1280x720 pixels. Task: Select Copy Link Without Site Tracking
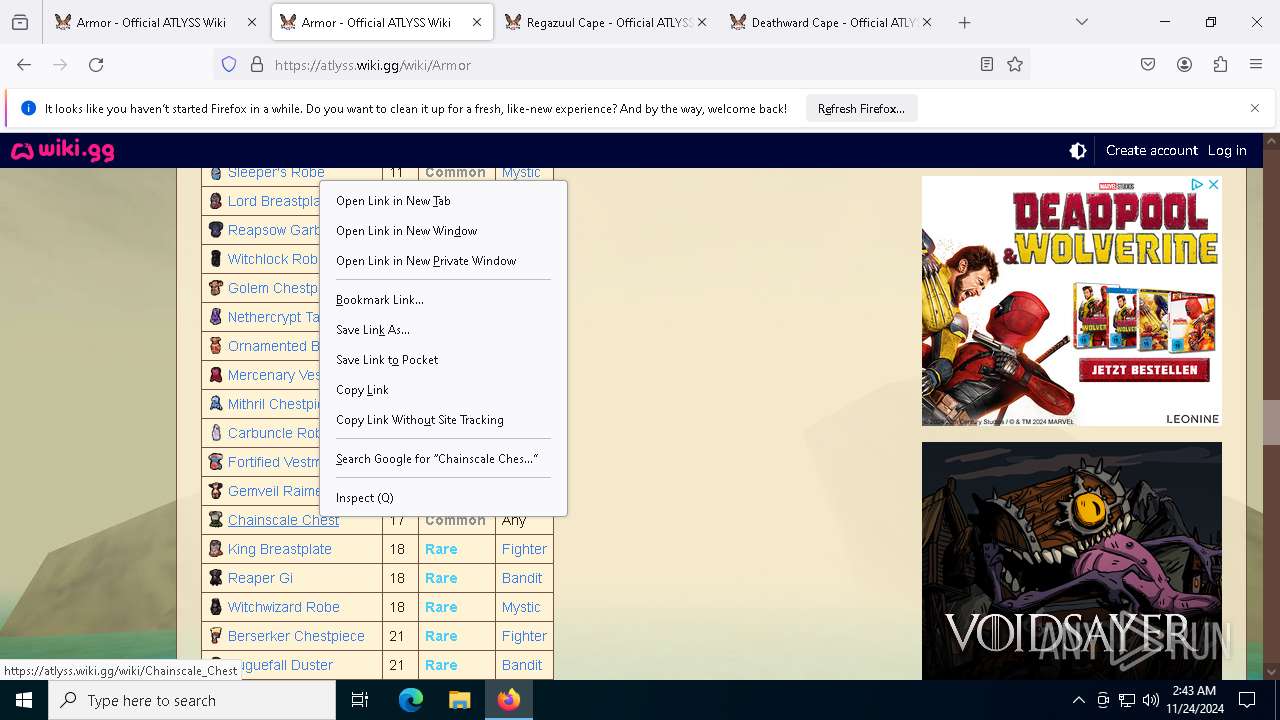(x=443, y=420)
